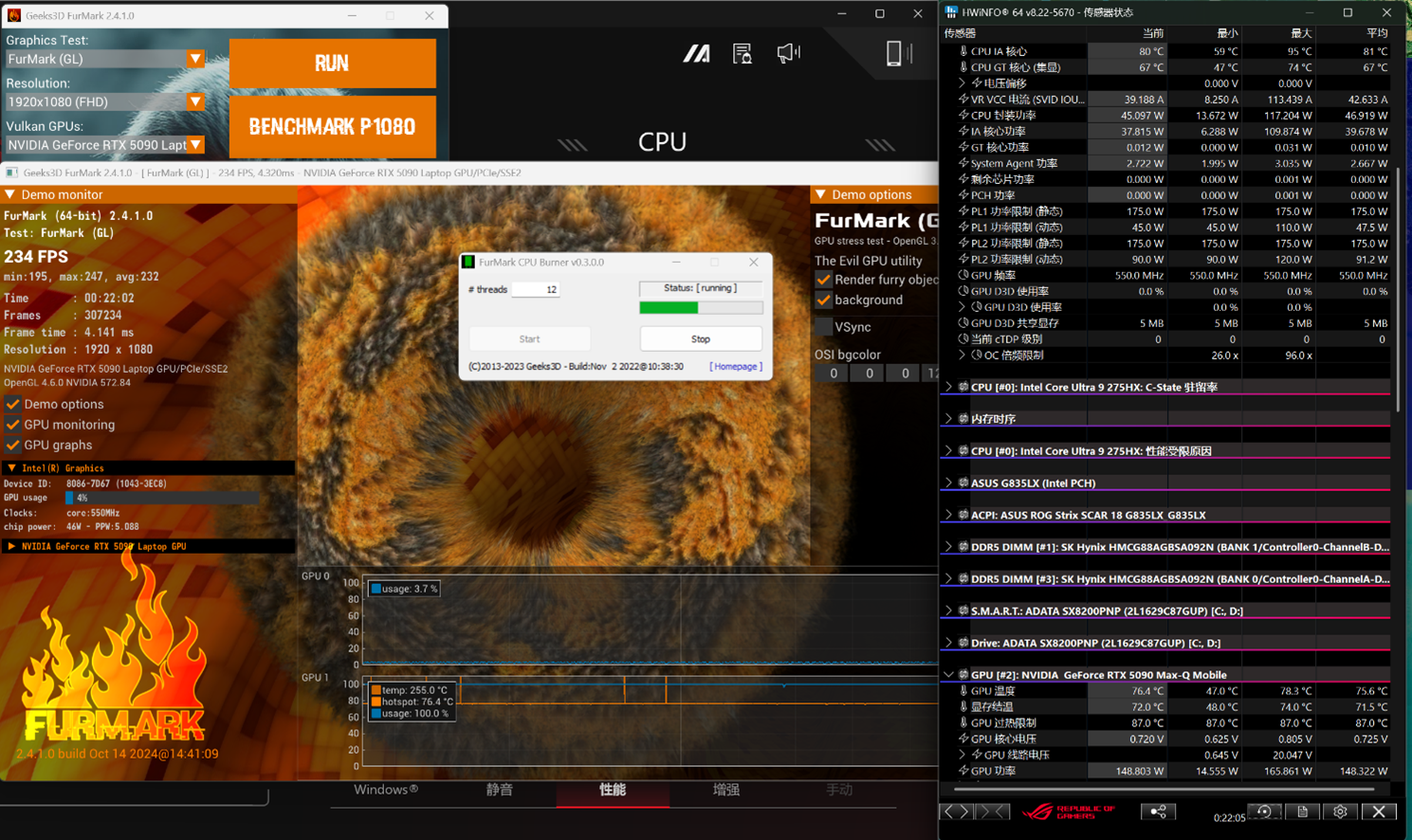This screenshot has height=840, width=1412.
Task: Open HWiNFO sensor settings gear icon
Action: coord(1340,812)
